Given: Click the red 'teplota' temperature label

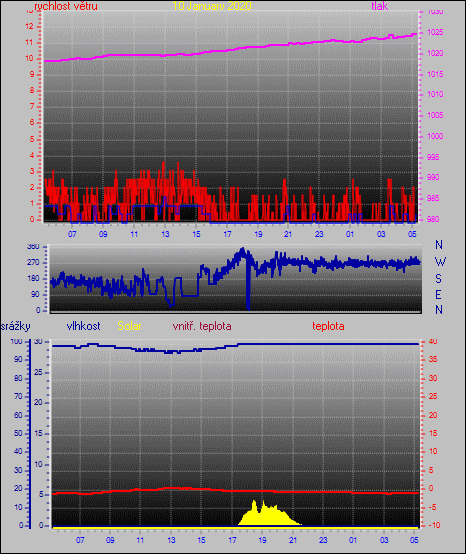Looking at the screenshot, I should pos(328,326).
